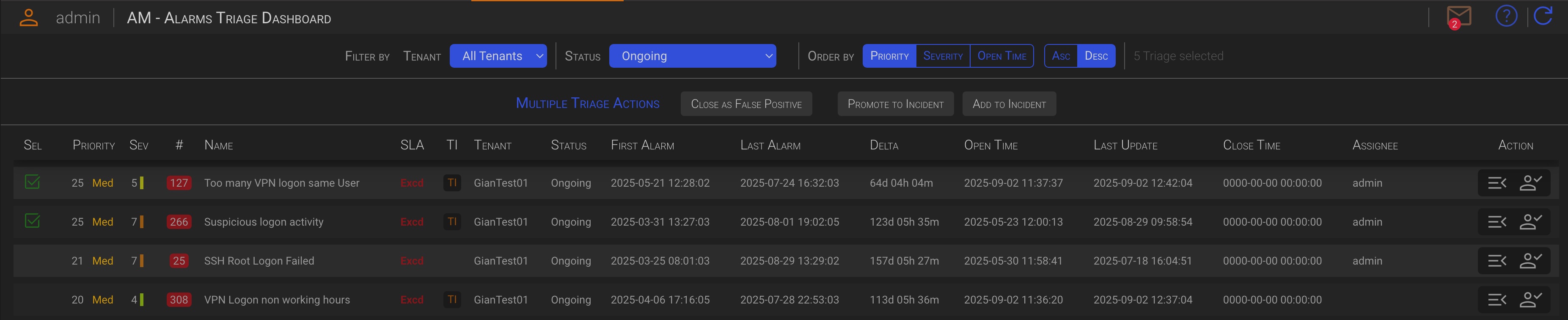
Task: Click Promote to Incident button
Action: [895, 104]
